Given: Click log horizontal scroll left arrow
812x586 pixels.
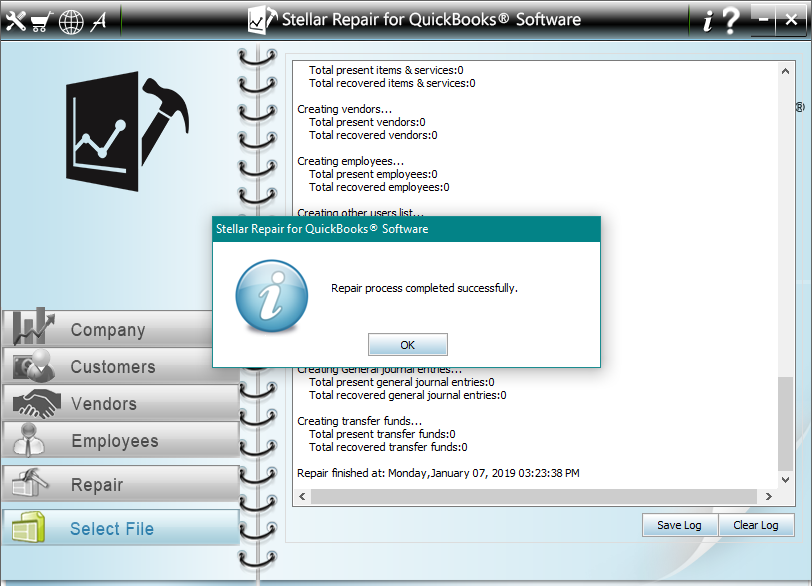Looking at the screenshot, I should pos(302,496).
